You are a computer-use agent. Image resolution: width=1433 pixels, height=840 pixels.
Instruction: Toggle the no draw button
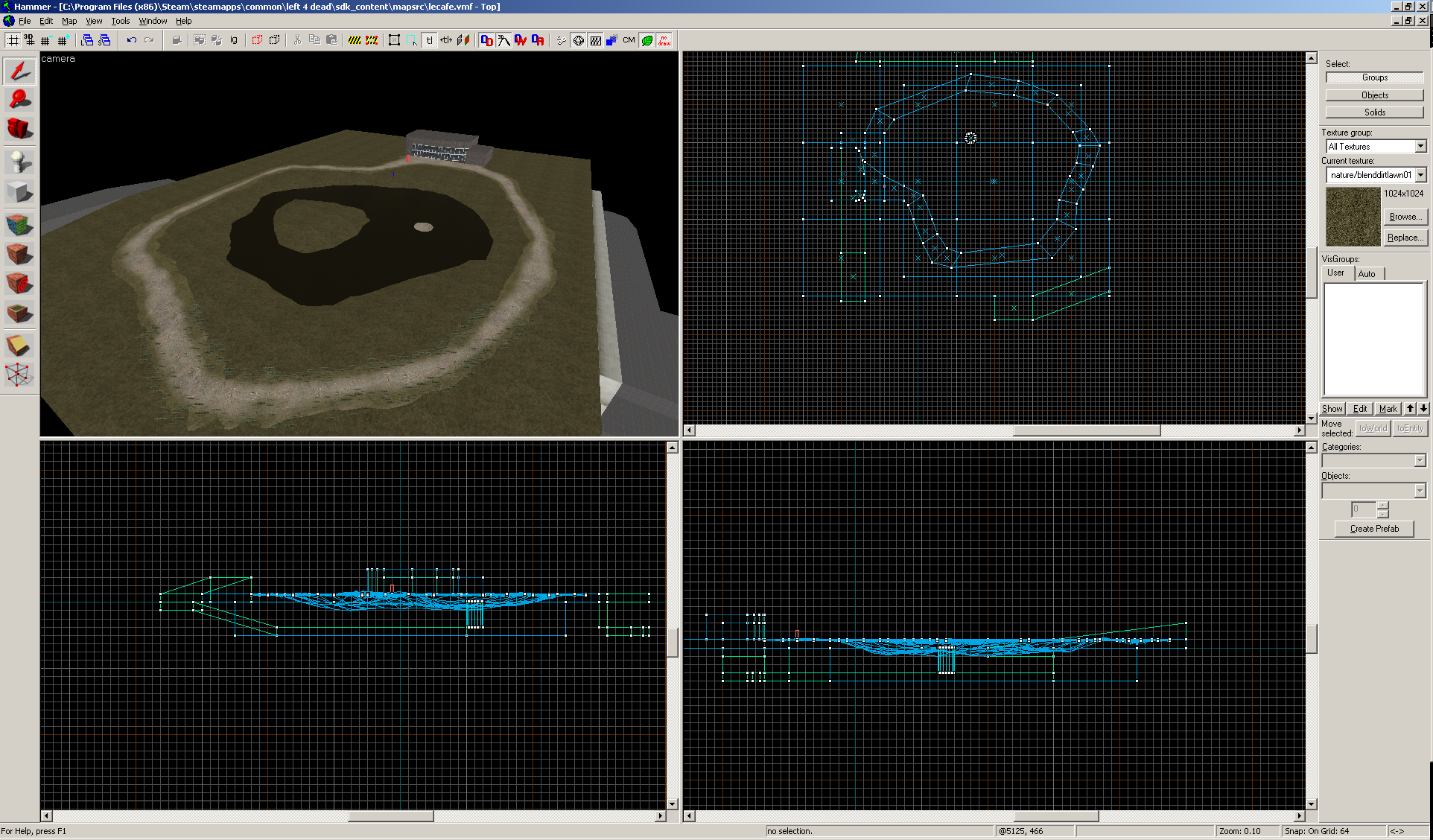664,40
